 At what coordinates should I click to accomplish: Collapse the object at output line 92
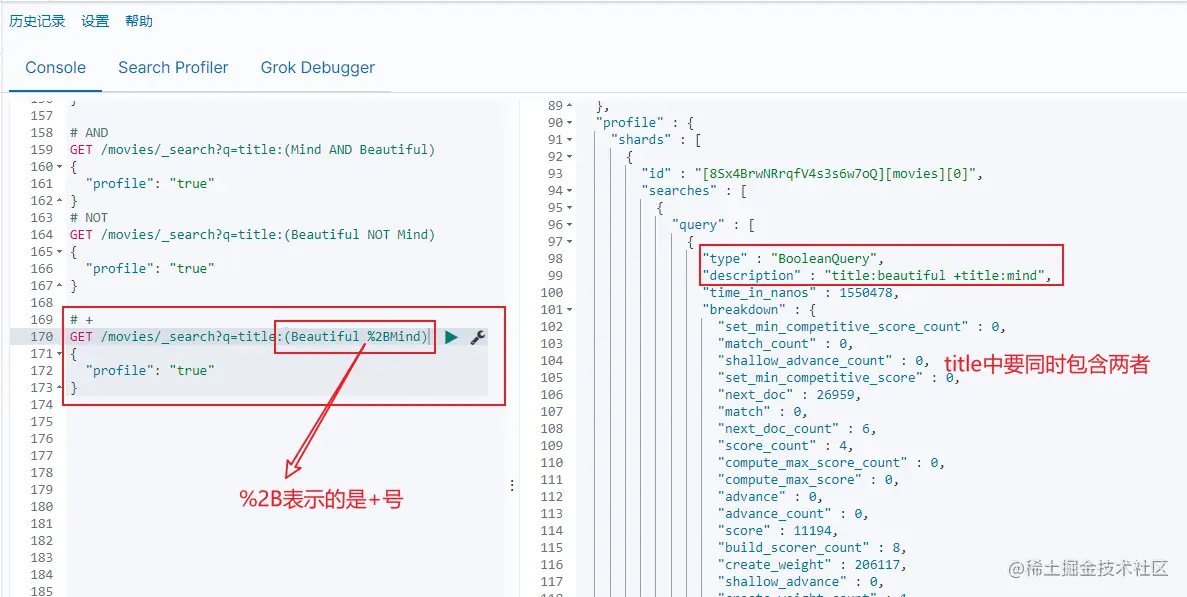pyautogui.click(x=569, y=157)
